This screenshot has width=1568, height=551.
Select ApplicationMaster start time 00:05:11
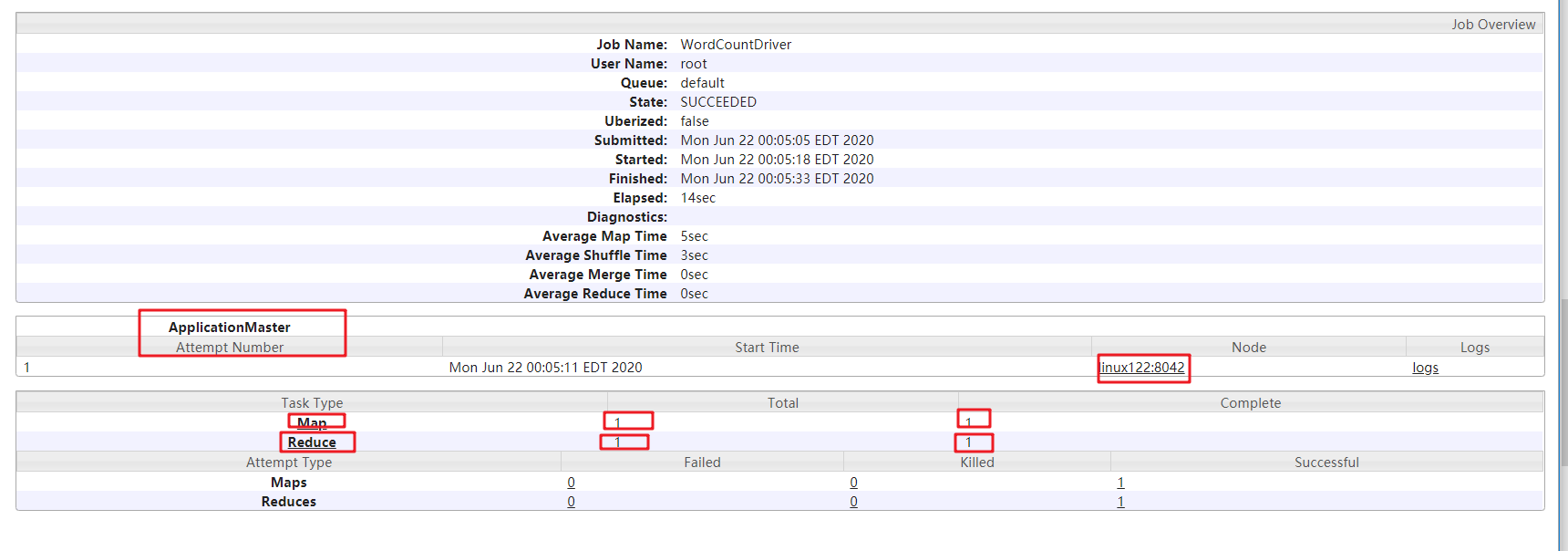pyautogui.click(x=545, y=367)
